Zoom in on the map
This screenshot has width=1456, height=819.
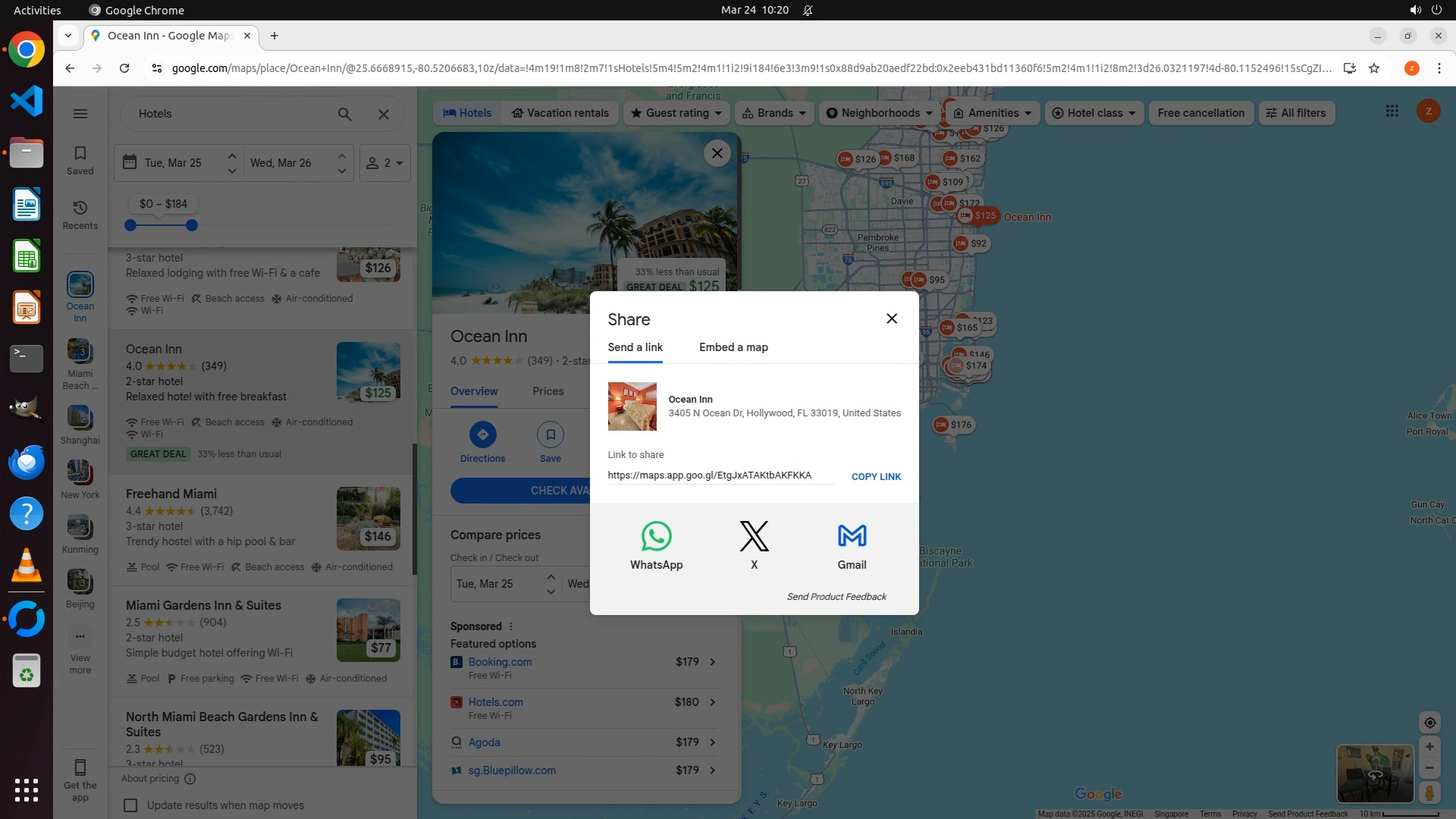tap(1429, 747)
